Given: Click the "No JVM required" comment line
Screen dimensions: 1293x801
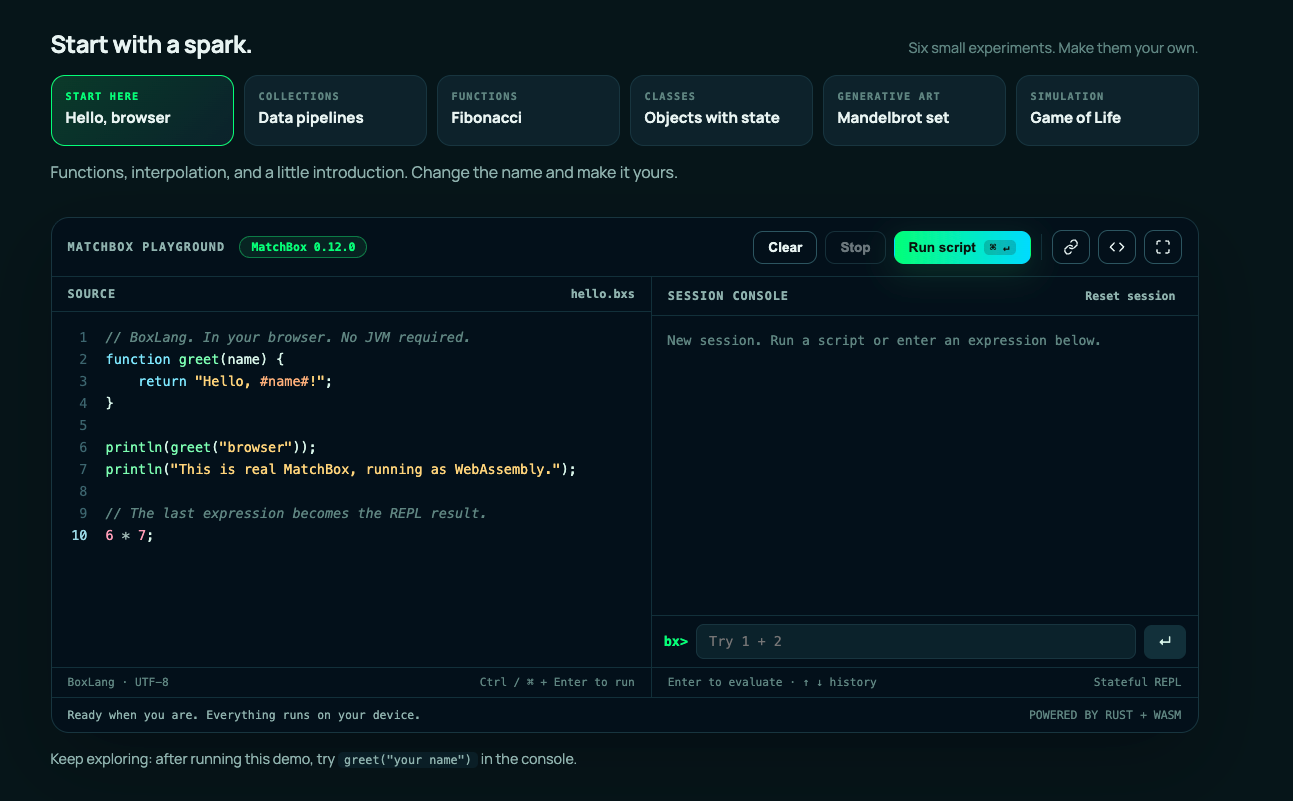Looking at the screenshot, I should coord(288,337).
